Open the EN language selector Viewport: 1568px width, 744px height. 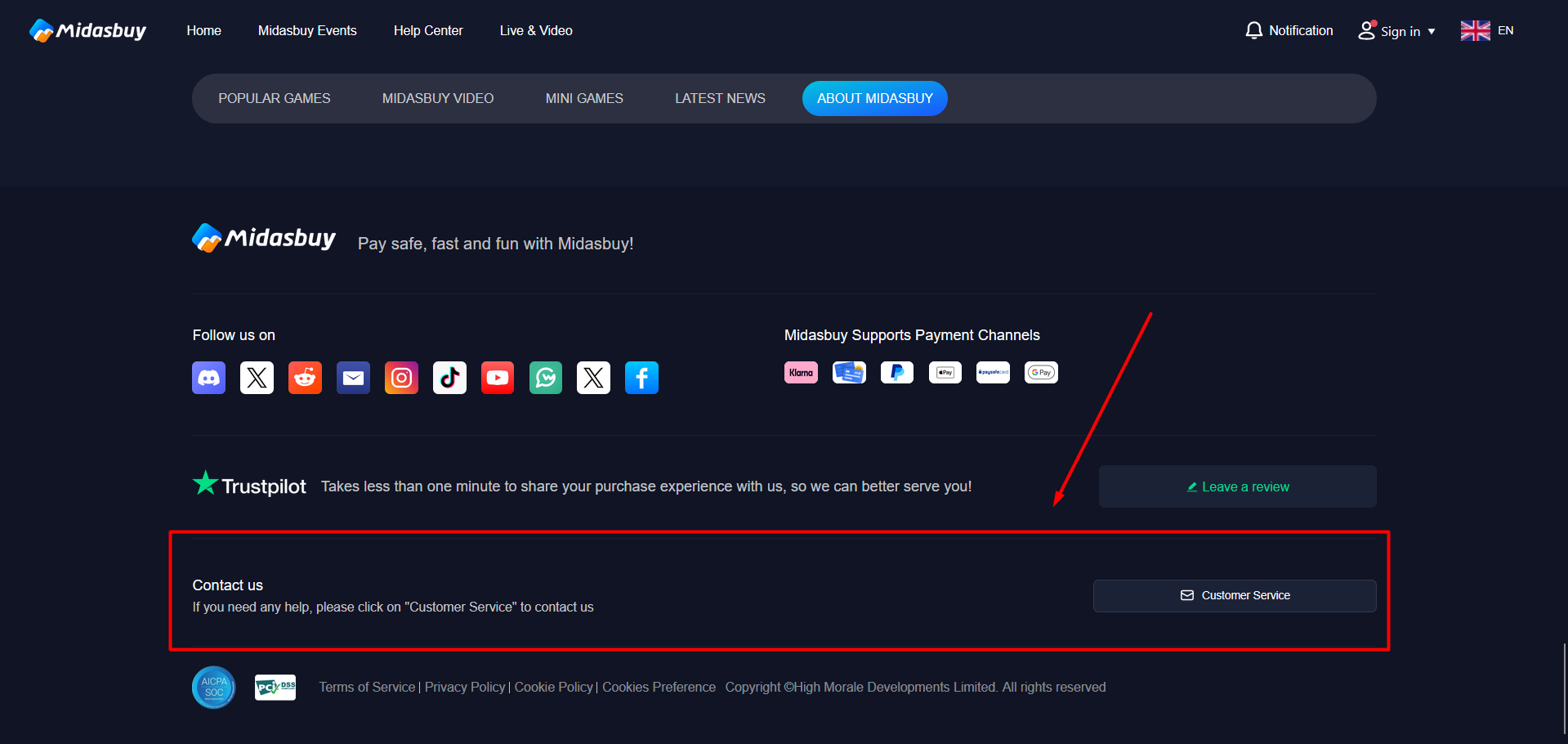(x=1487, y=30)
